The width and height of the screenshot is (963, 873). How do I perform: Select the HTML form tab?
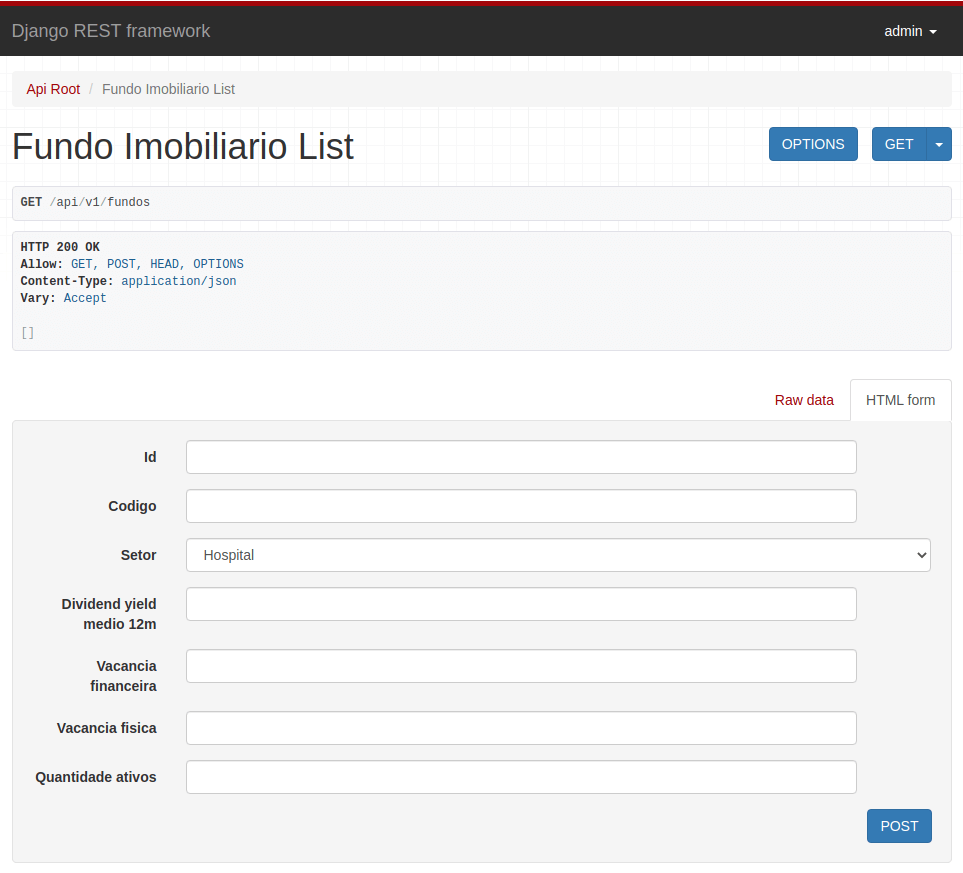(x=900, y=400)
